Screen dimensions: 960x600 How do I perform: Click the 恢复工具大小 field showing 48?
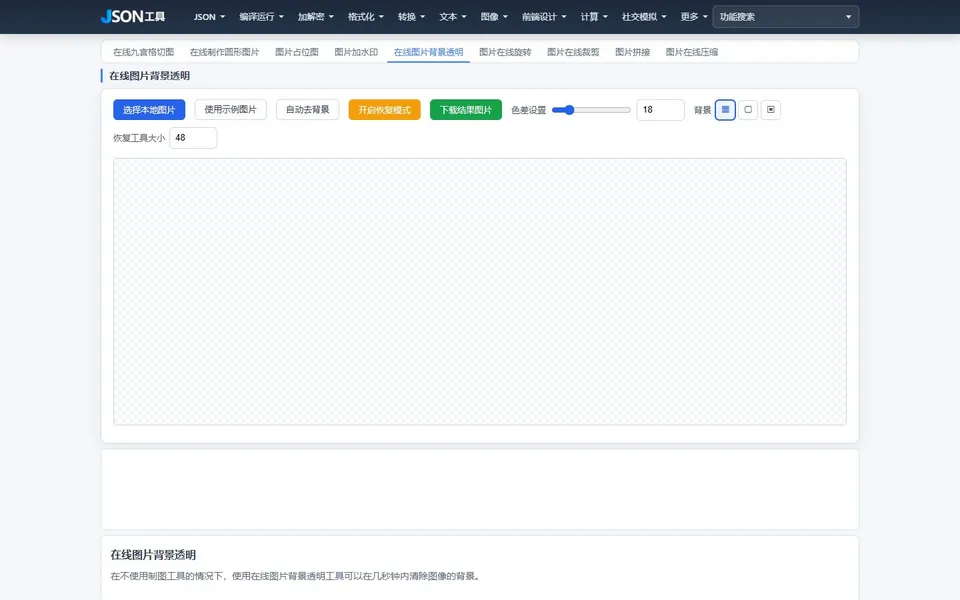click(x=193, y=138)
